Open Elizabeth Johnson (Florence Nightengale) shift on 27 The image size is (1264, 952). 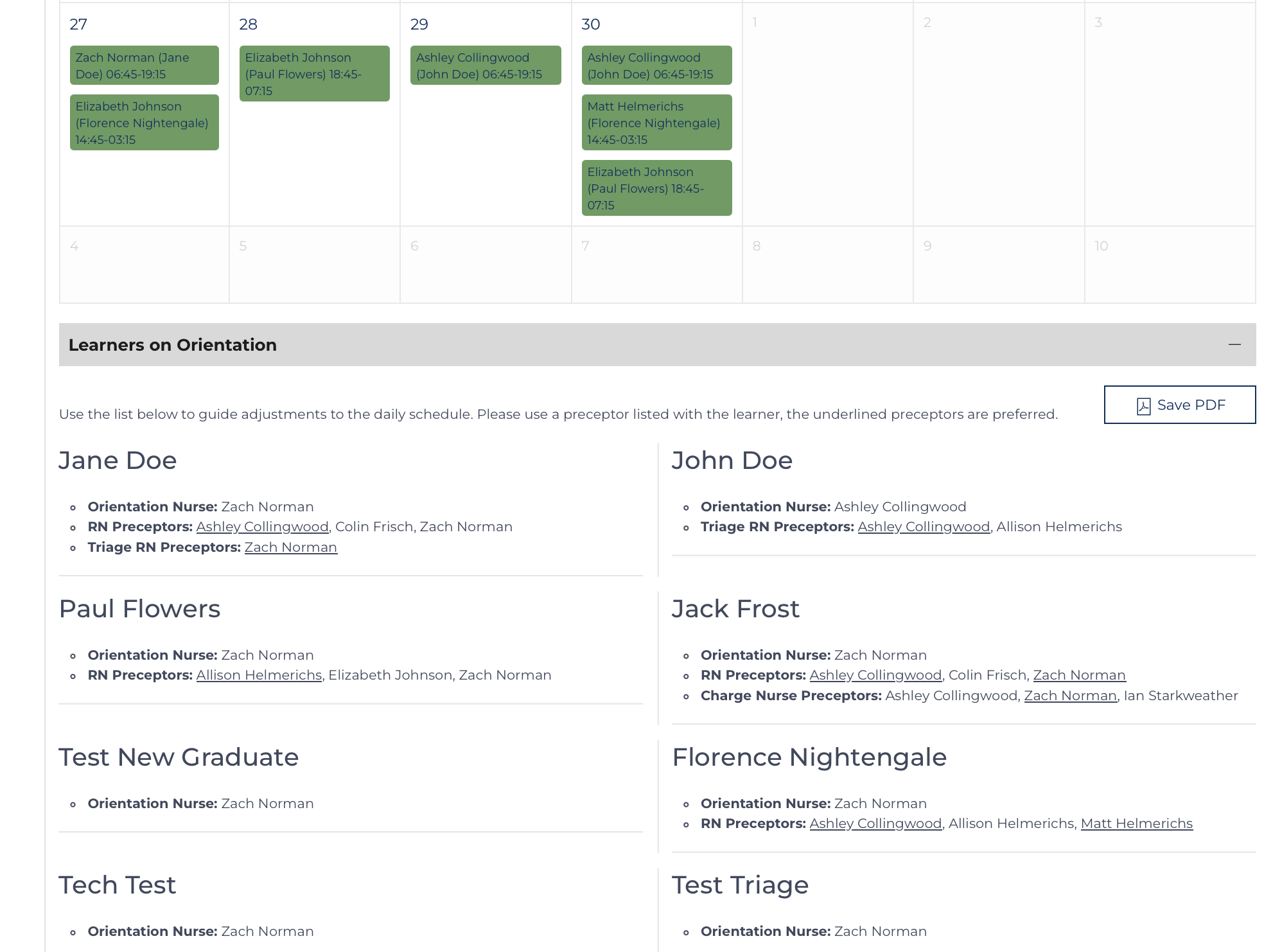(145, 123)
